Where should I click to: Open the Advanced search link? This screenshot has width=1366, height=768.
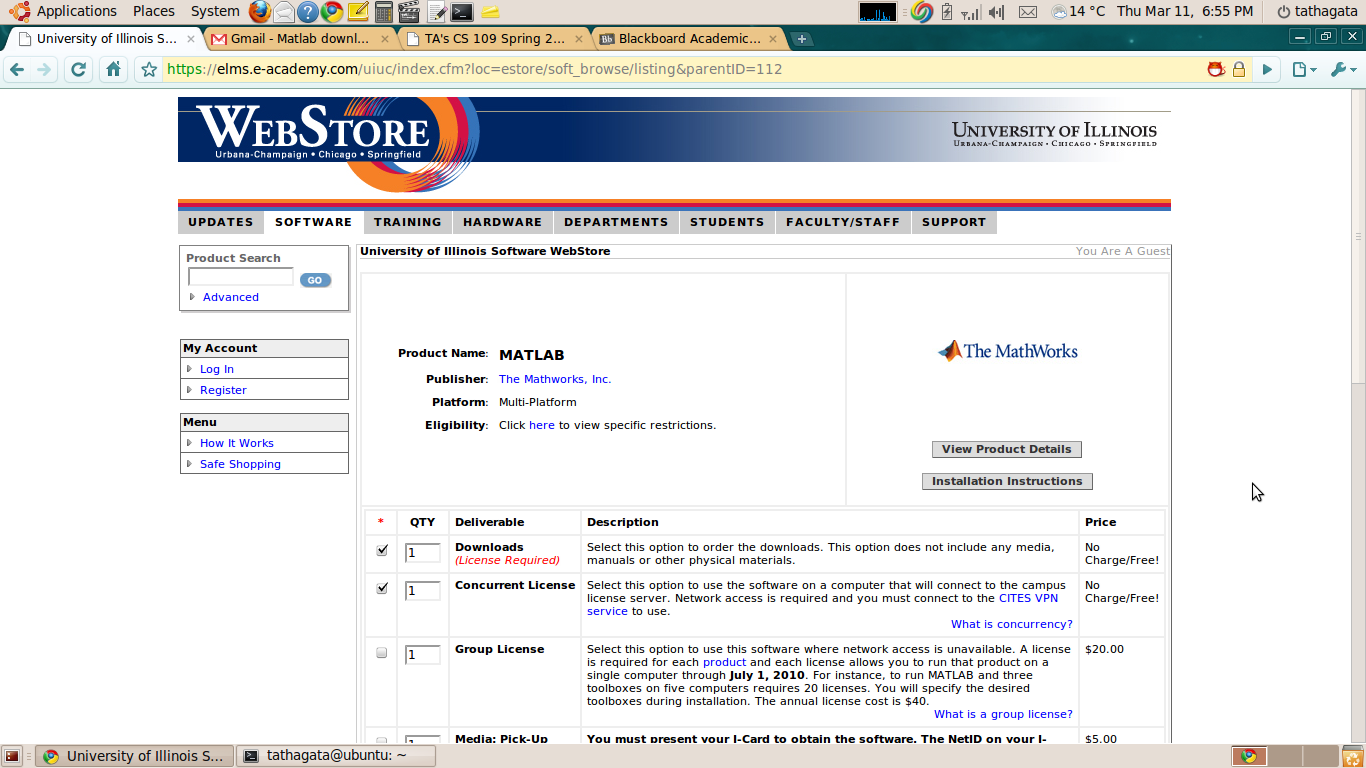[x=231, y=297]
